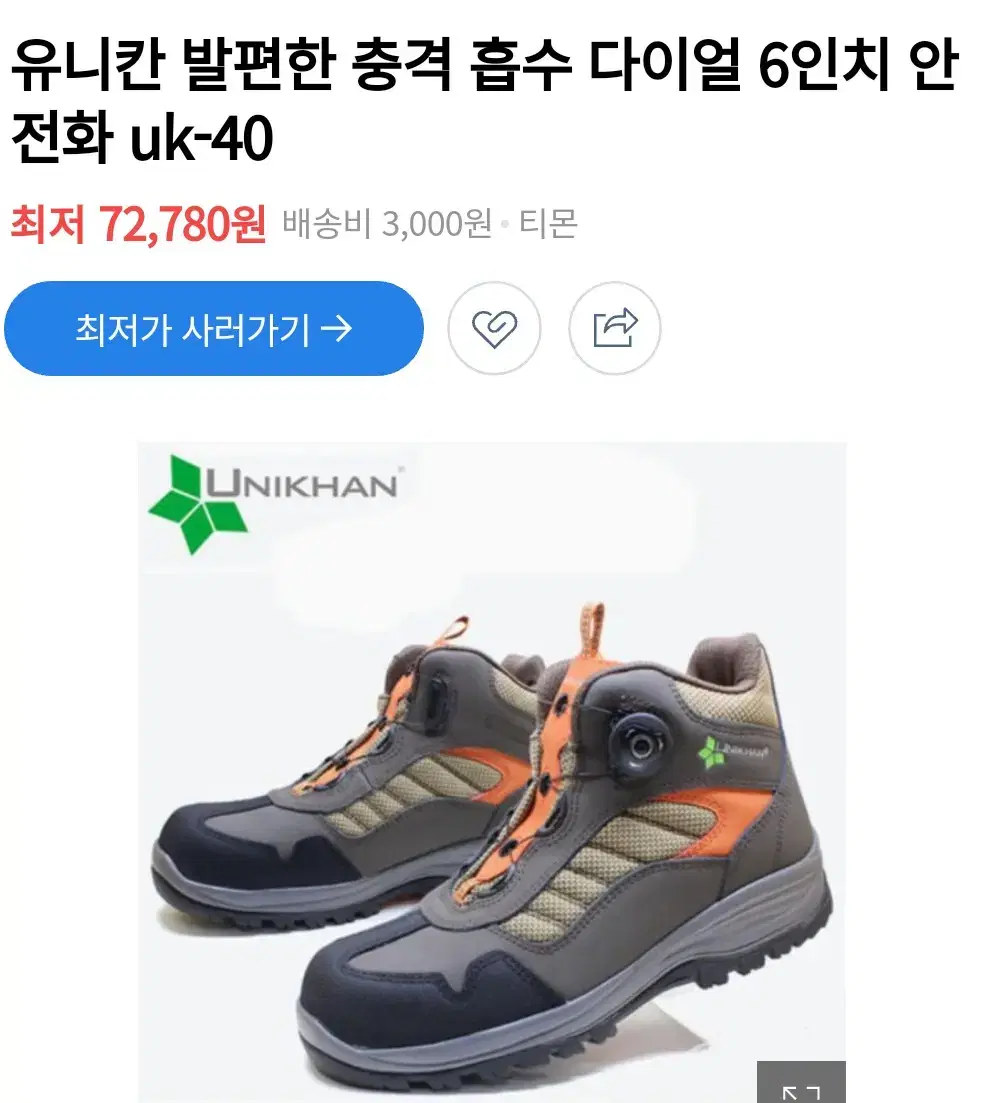
Task: Click 최저가 사러가기 blue button
Action: point(214,329)
